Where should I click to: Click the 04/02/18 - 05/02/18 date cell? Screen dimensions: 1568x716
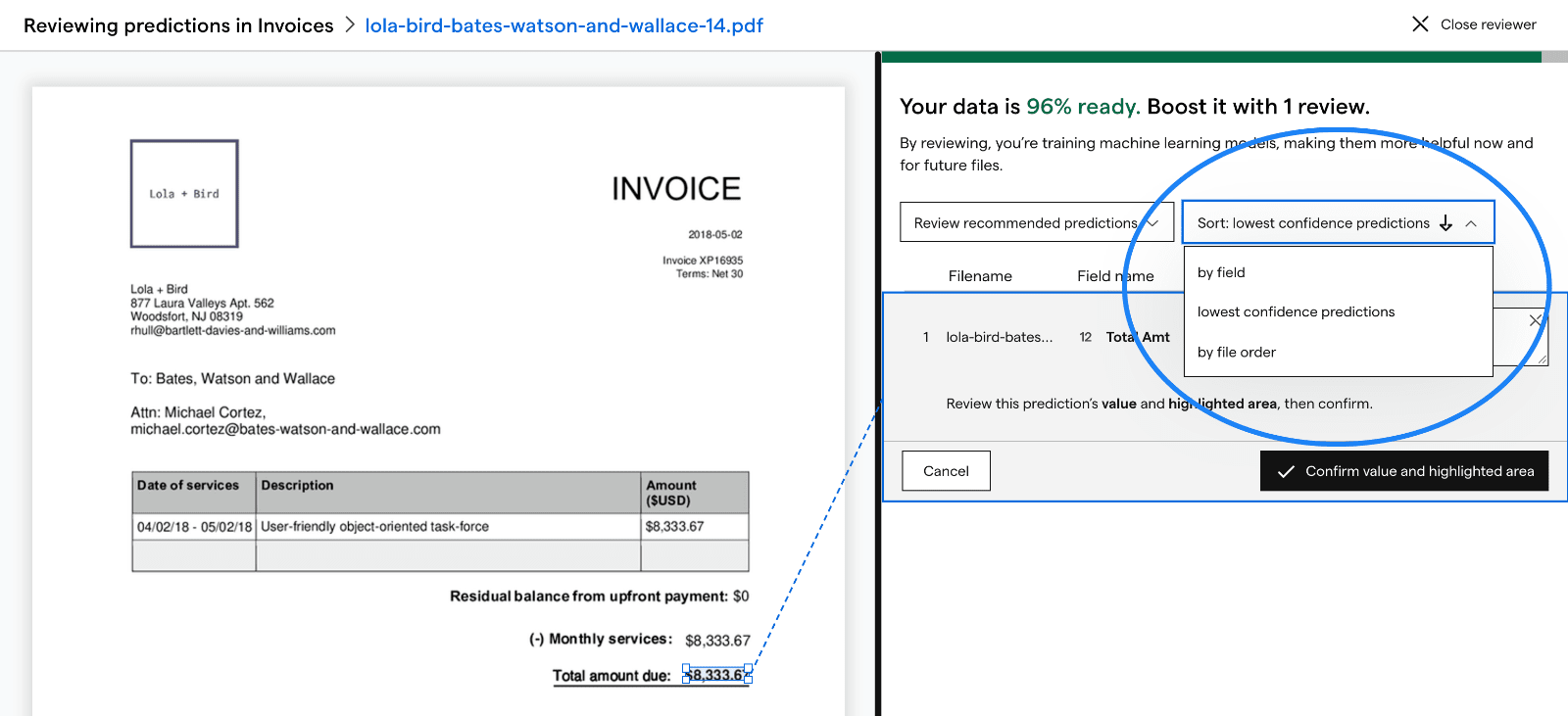pyautogui.click(x=194, y=527)
